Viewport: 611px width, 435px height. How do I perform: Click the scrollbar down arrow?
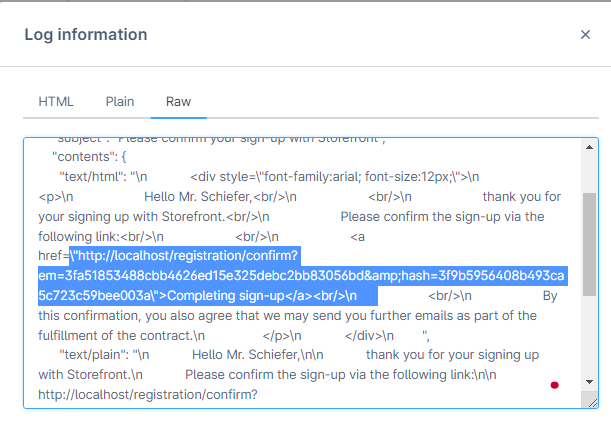coord(590,381)
